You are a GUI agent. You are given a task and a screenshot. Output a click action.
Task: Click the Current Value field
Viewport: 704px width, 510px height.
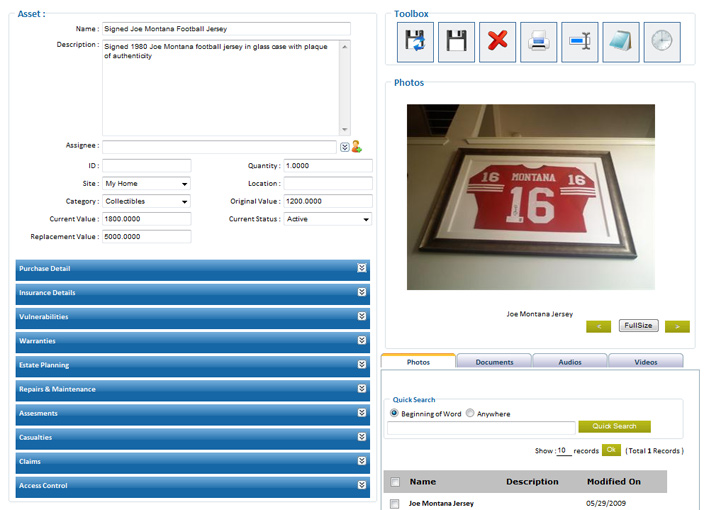click(x=146, y=219)
